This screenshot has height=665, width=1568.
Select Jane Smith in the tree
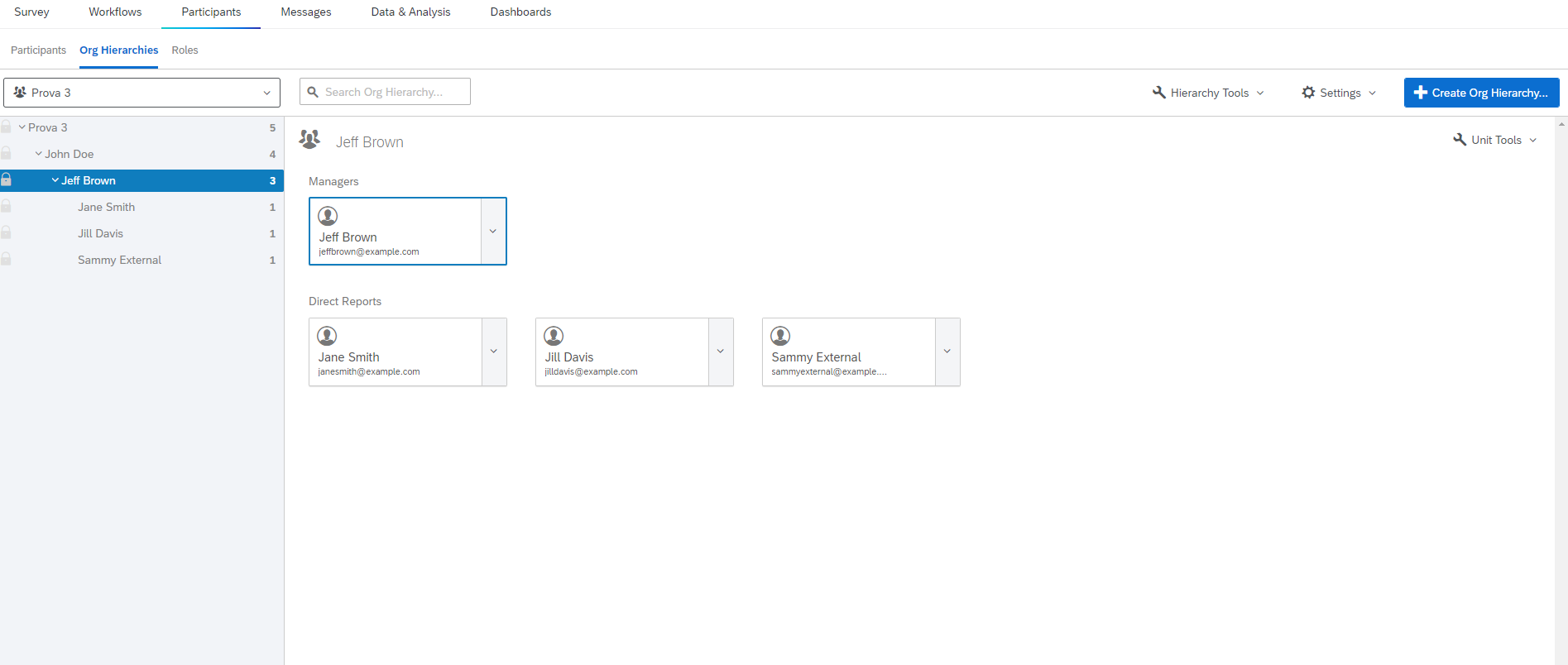pos(106,207)
